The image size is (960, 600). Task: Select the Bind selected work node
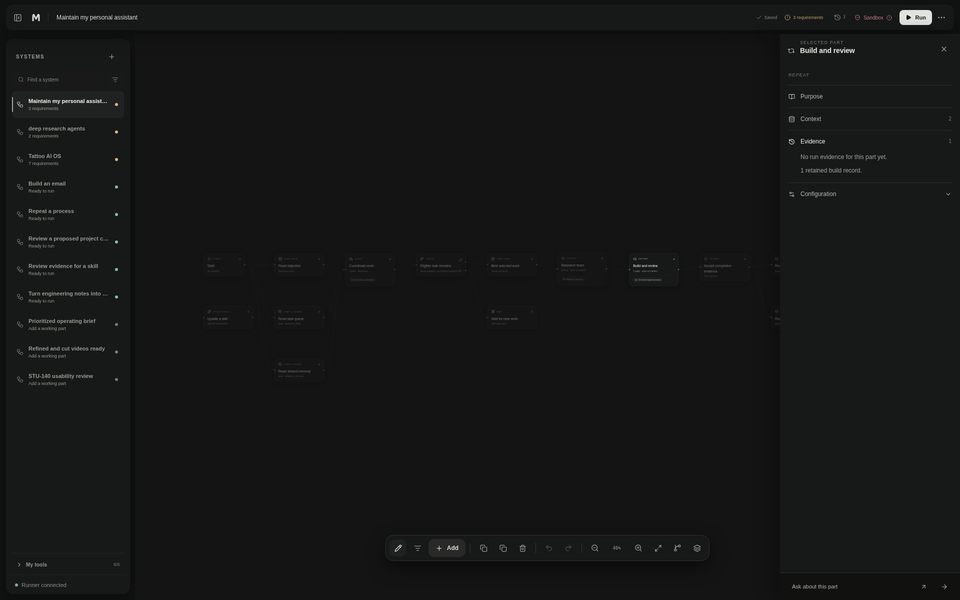(x=512, y=266)
